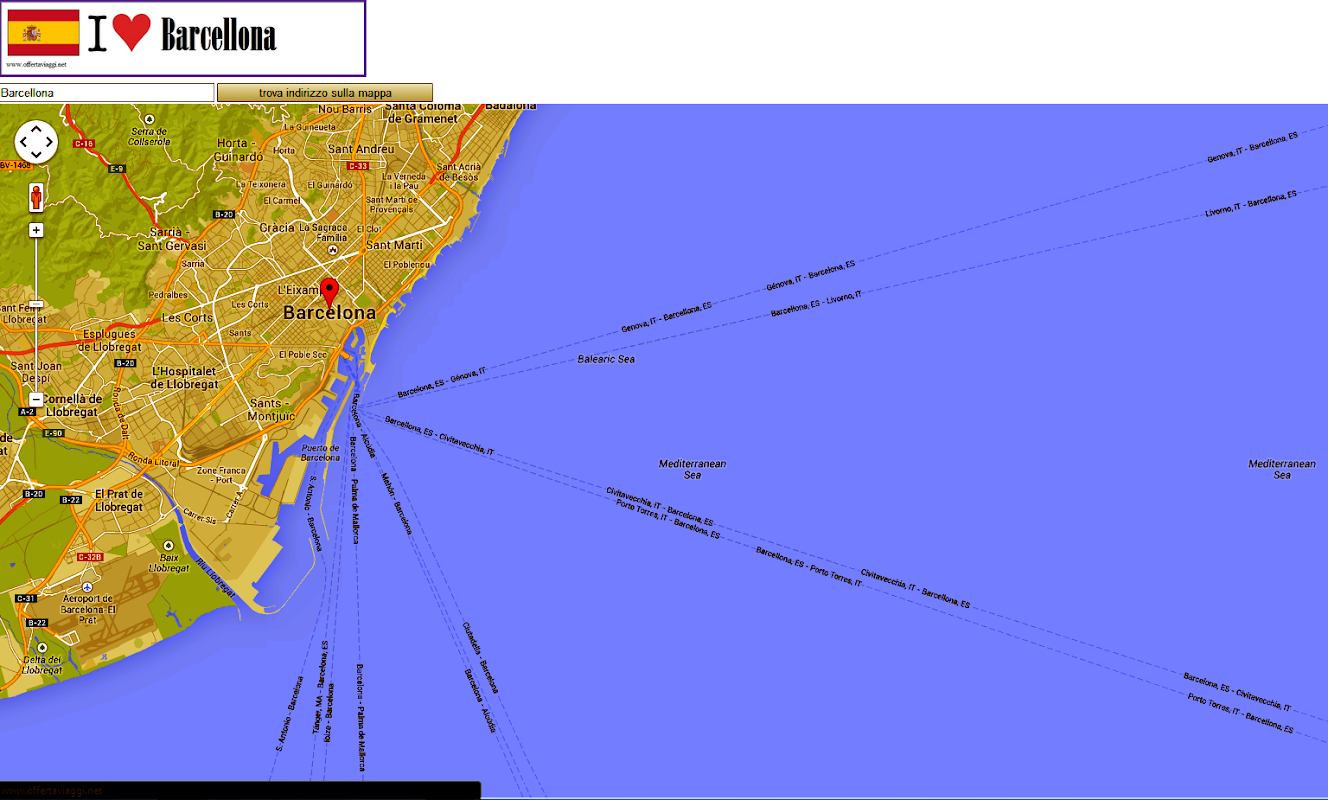Zoom out with the minus button
Viewport: 1328px width, 800px height.
36,399
